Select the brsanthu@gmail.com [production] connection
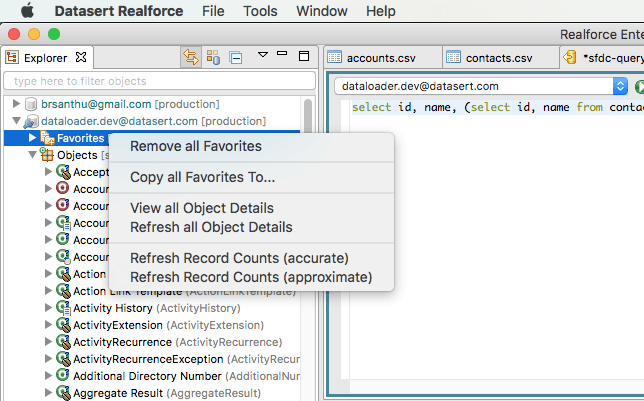The height and width of the screenshot is (401, 644). 130,104
